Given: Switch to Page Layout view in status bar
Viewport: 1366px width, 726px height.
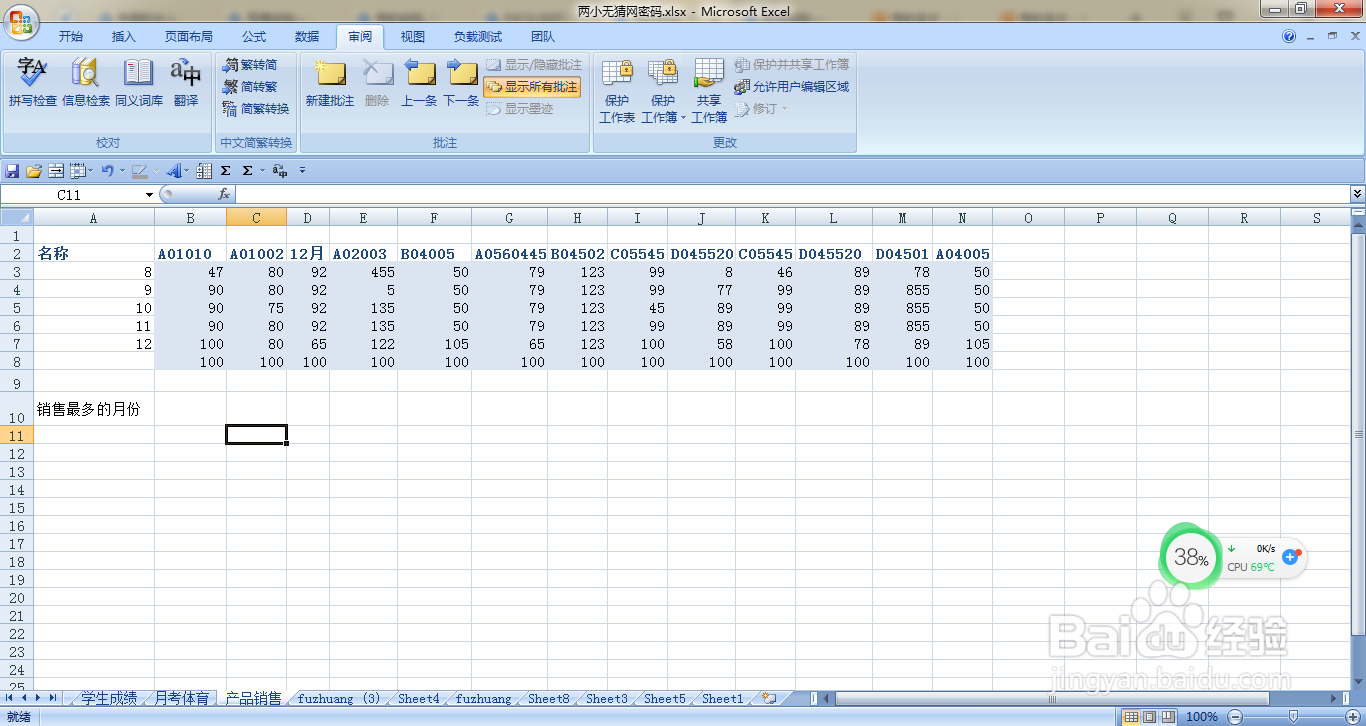Looking at the screenshot, I should coord(1150,717).
